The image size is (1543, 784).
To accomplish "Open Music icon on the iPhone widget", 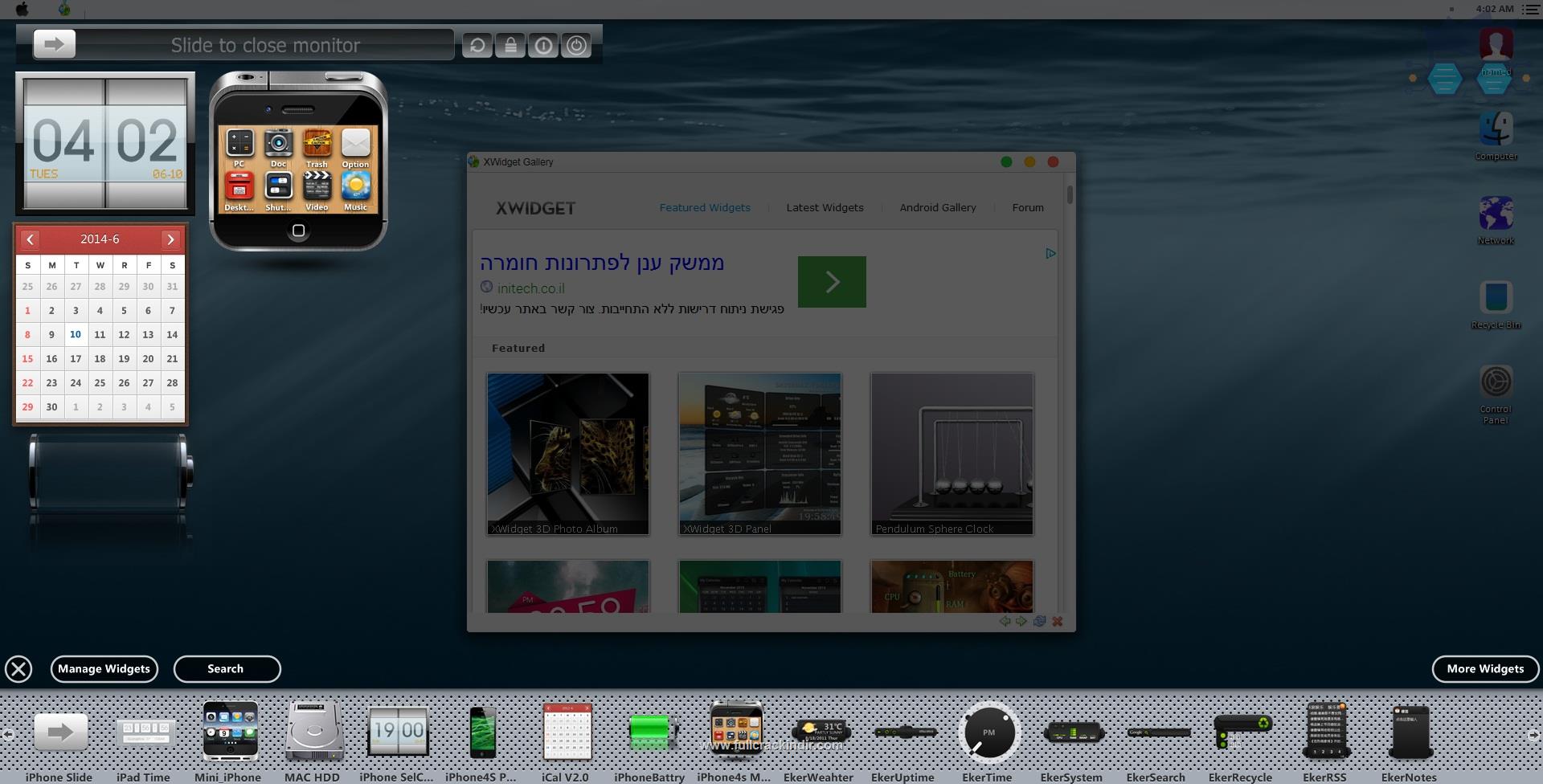I will click(x=355, y=191).
